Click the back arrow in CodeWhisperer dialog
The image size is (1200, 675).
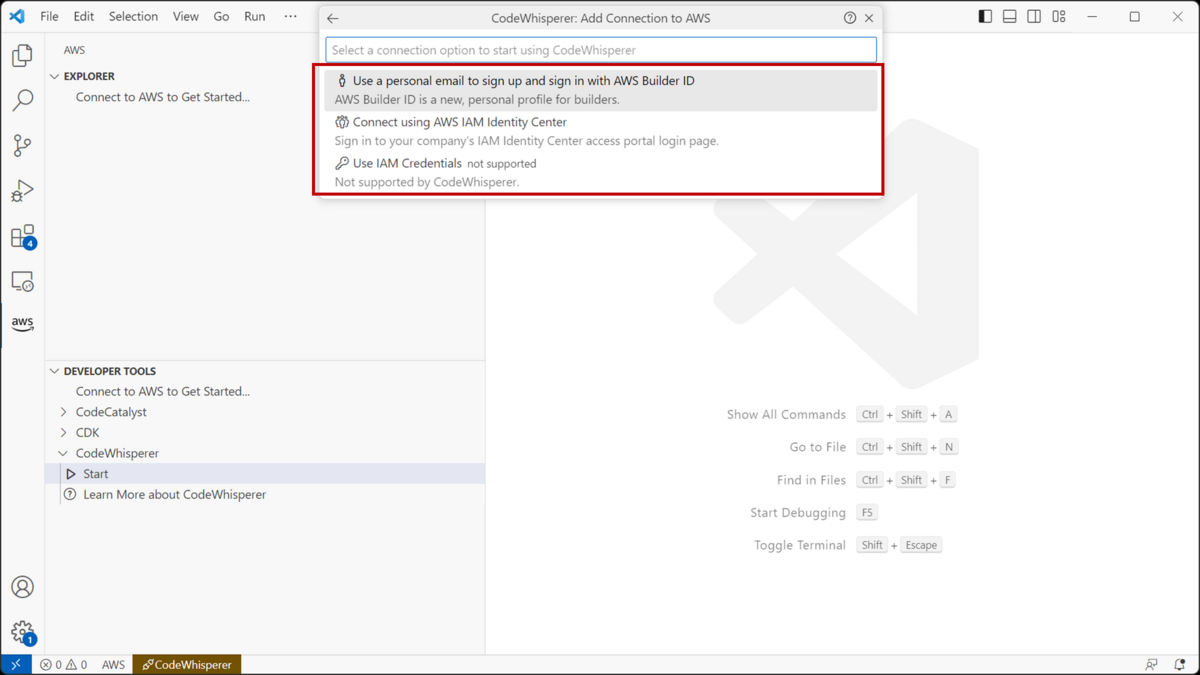[333, 18]
